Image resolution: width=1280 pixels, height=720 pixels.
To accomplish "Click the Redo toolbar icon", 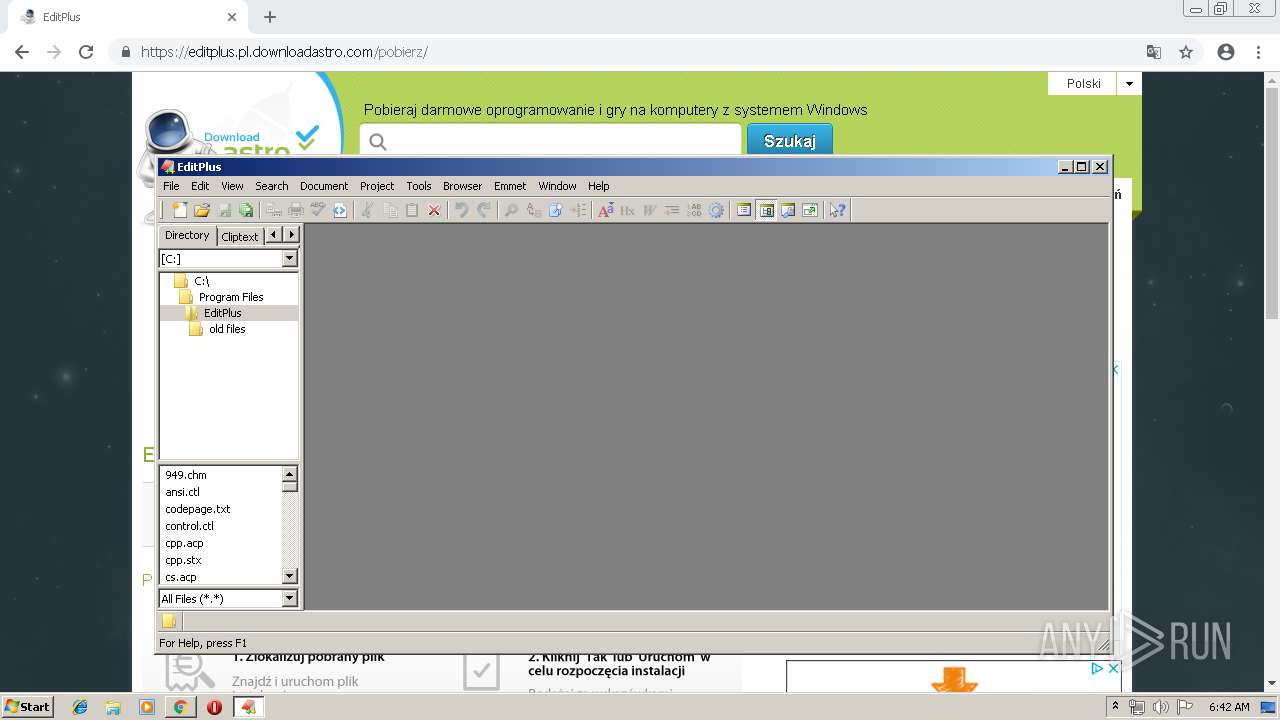I will coord(483,210).
